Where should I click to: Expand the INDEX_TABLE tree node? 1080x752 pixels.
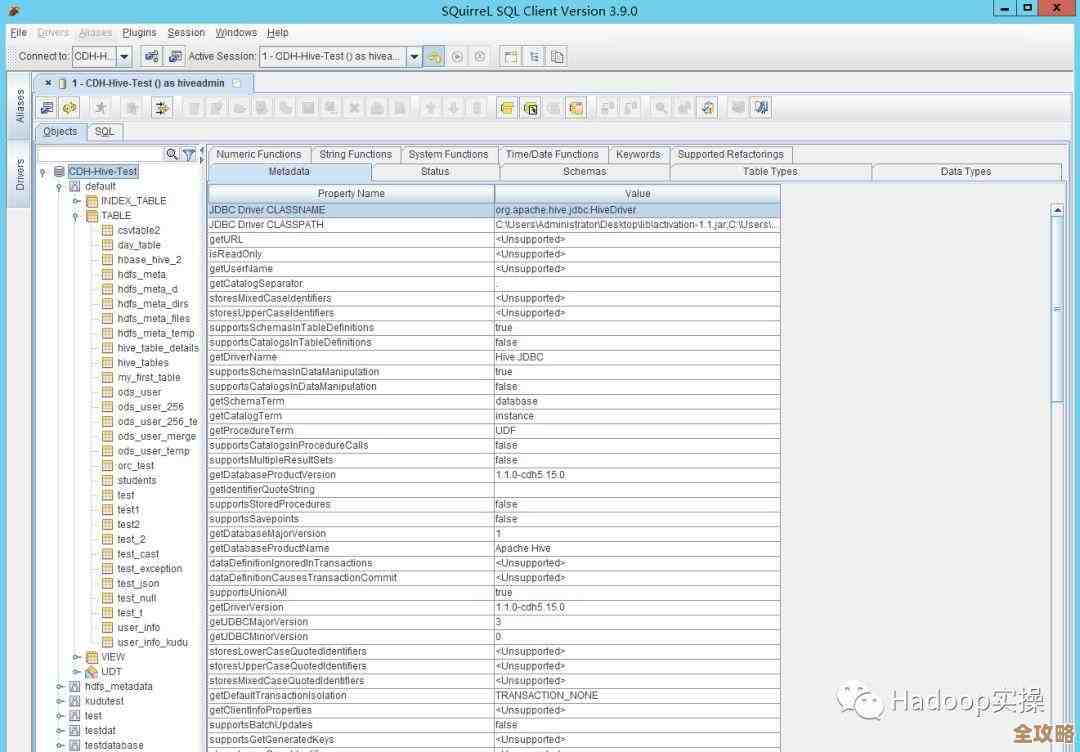click(x=76, y=201)
